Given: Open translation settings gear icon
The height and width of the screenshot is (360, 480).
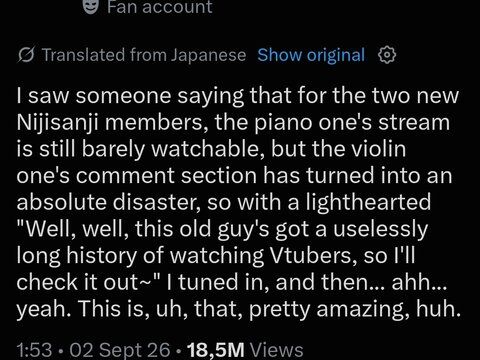Looking at the screenshot, I should (x=387, y=55).
